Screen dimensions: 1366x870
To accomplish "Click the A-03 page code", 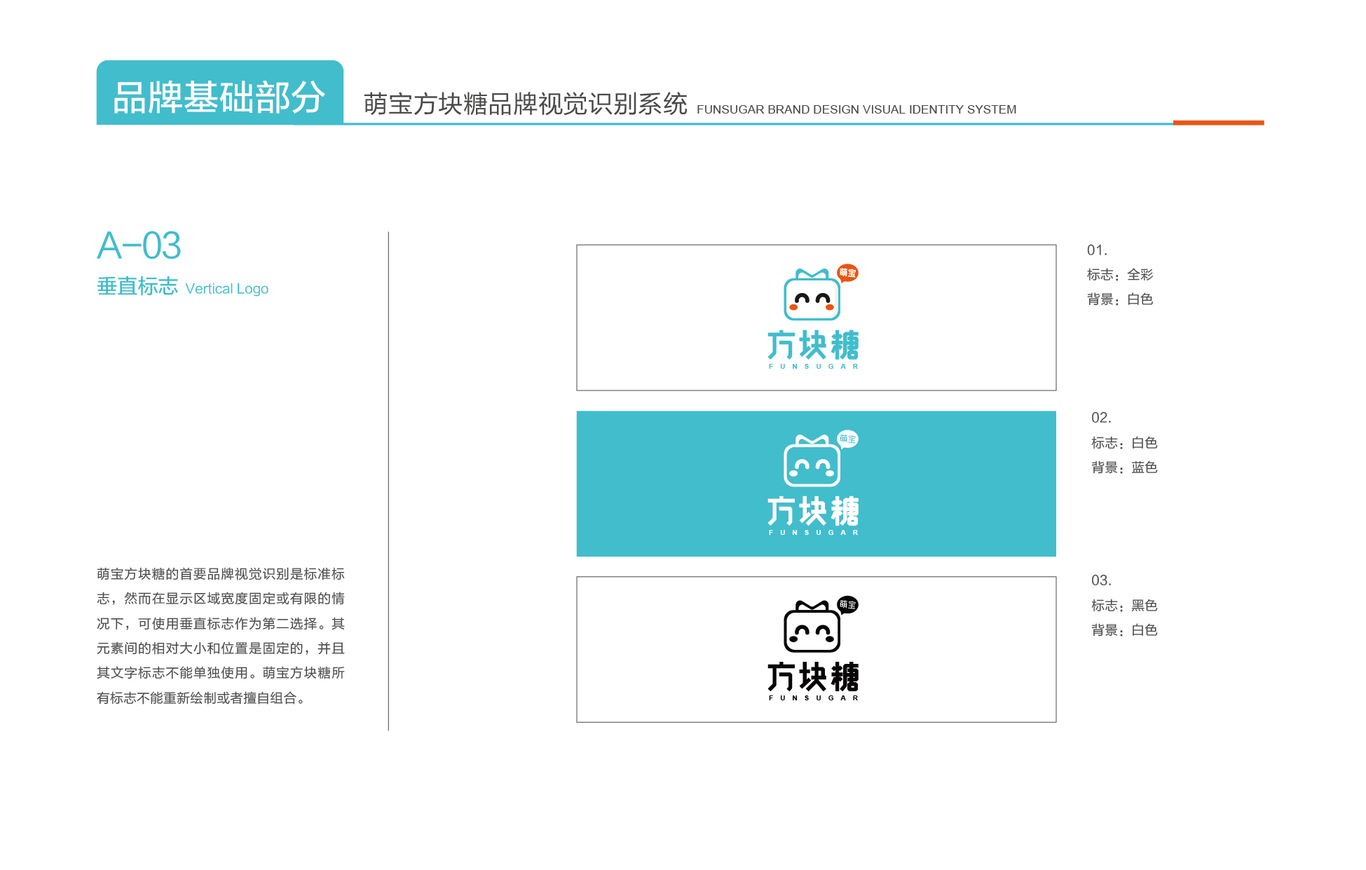I will click(139, 246).
